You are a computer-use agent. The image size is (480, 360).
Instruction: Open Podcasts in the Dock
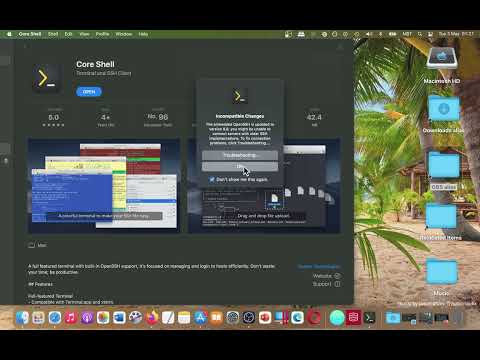[x=87, y=318]
